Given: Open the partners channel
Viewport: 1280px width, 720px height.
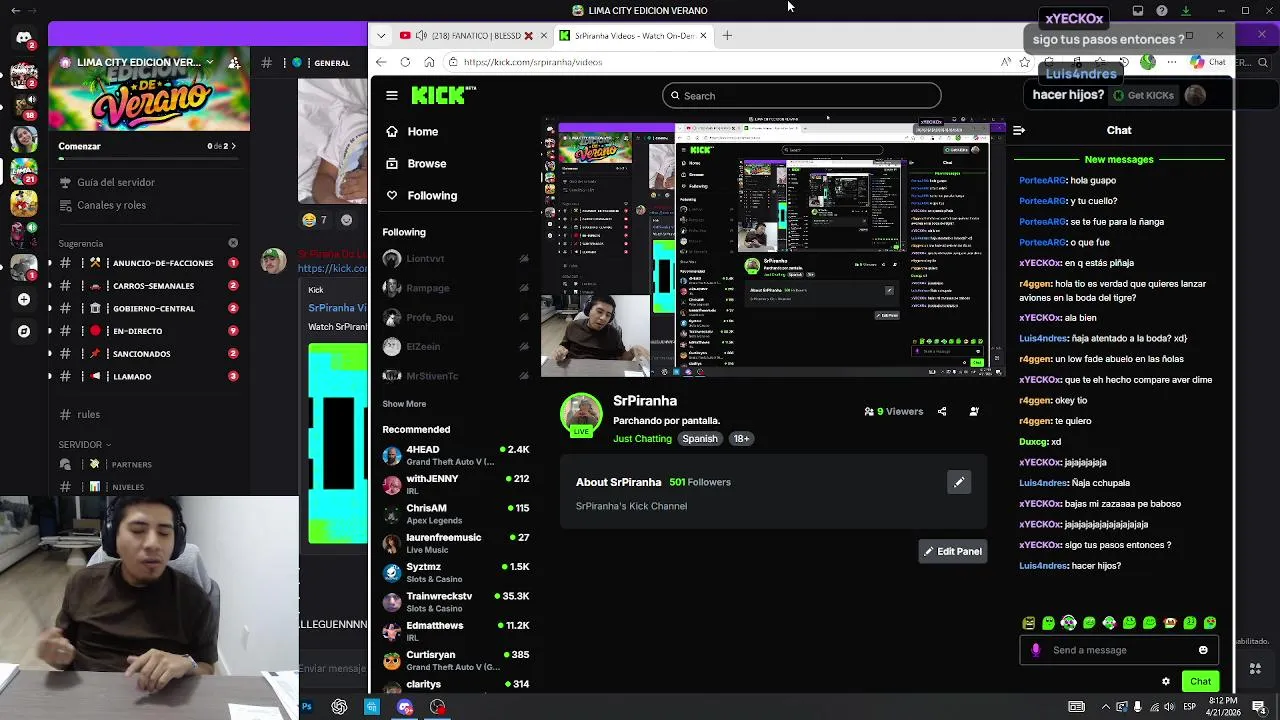Looking at the screenshot, I should [148, 465].
